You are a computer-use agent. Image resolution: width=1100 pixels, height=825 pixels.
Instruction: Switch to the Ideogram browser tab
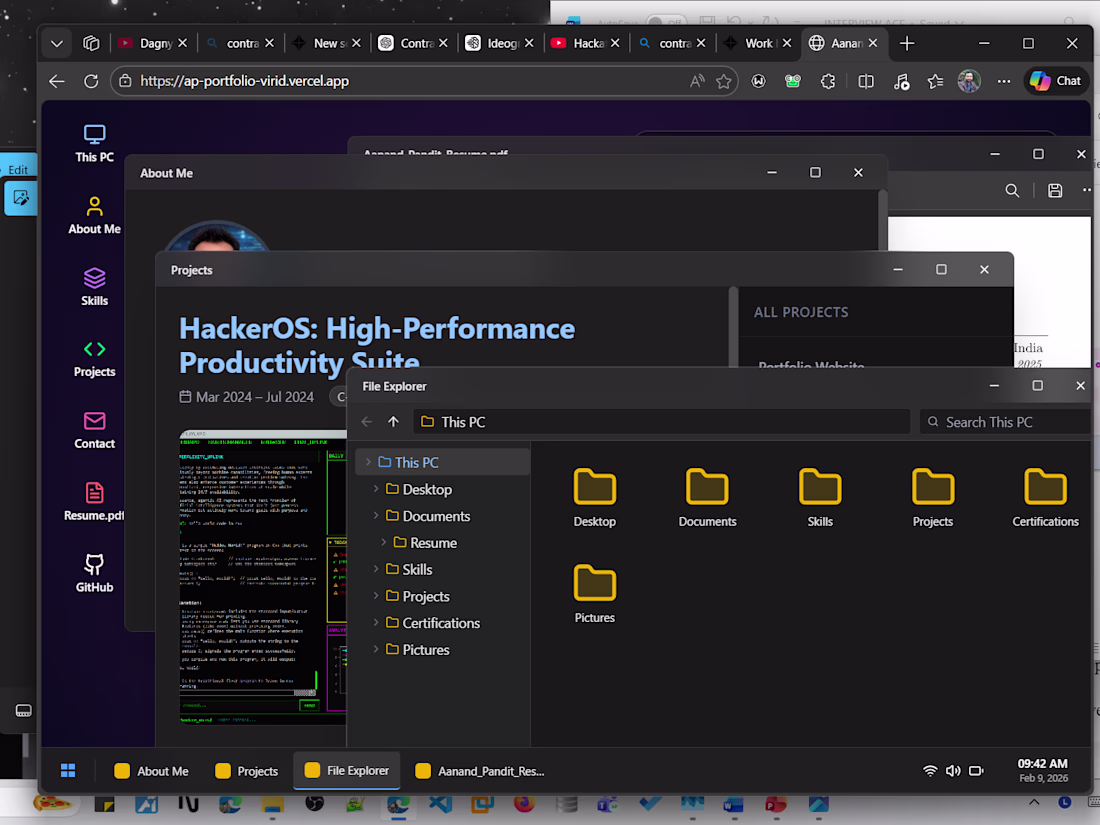coord(498,43)
